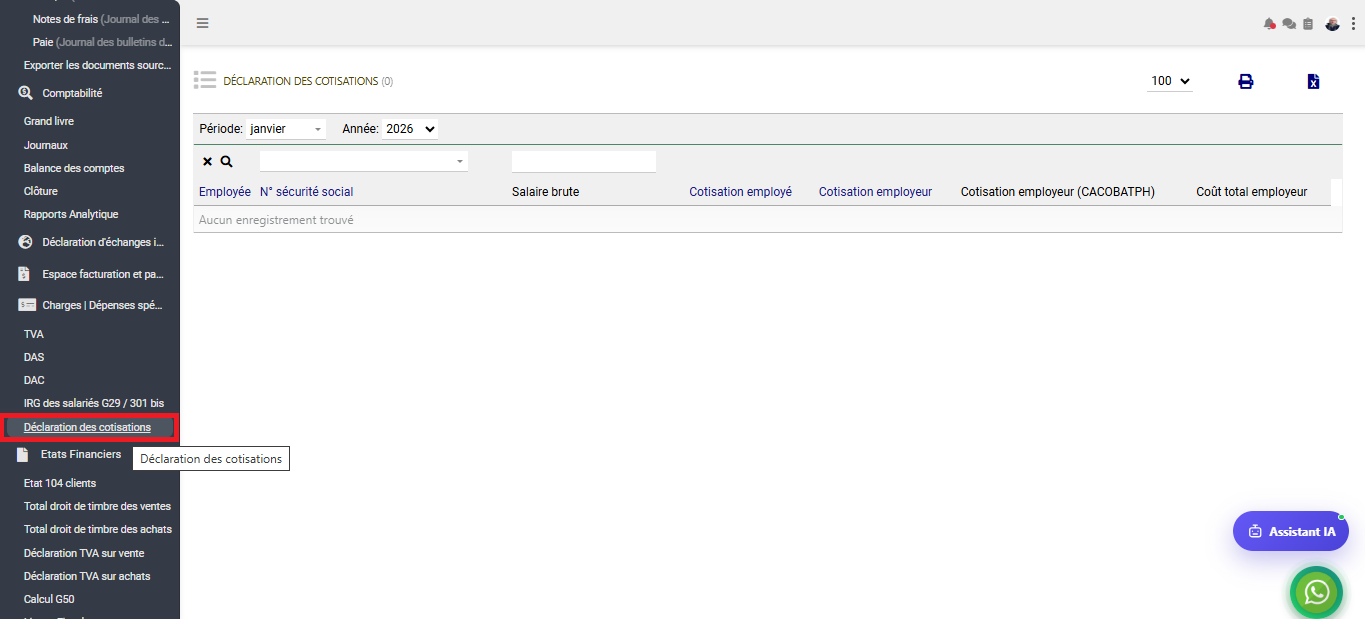Open the WhatsApp chat bubble
This screenshot has width=1365, height=619.
(1317, 592)
